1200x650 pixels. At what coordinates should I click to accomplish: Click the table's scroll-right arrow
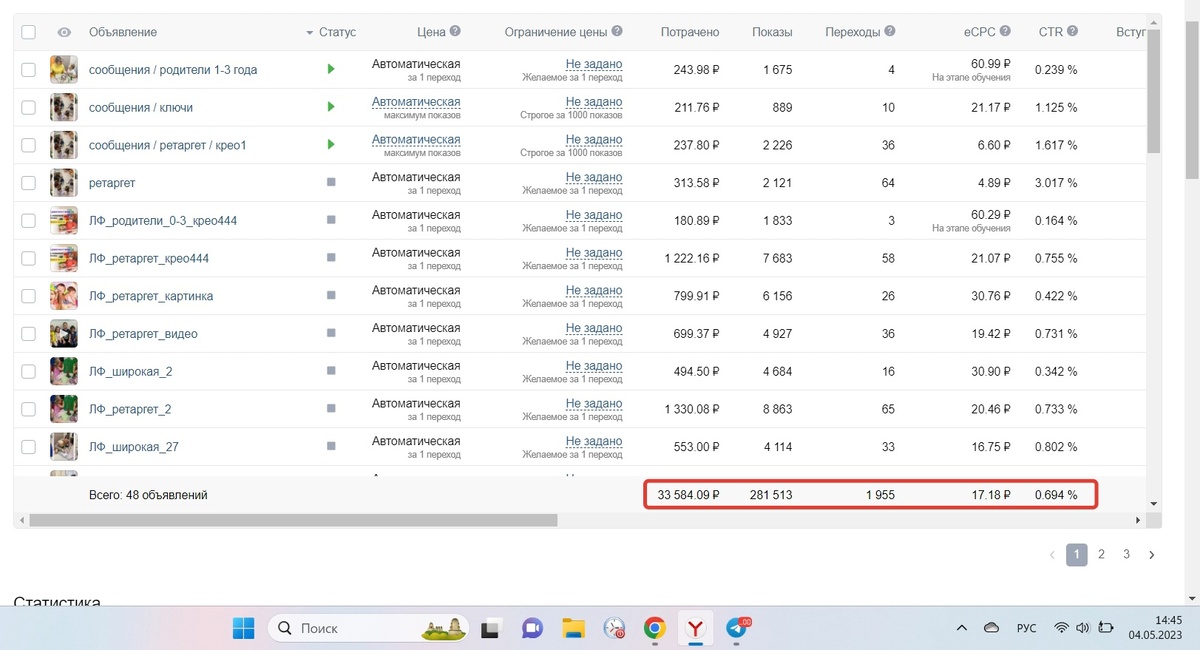click(x=1137, y=521)
